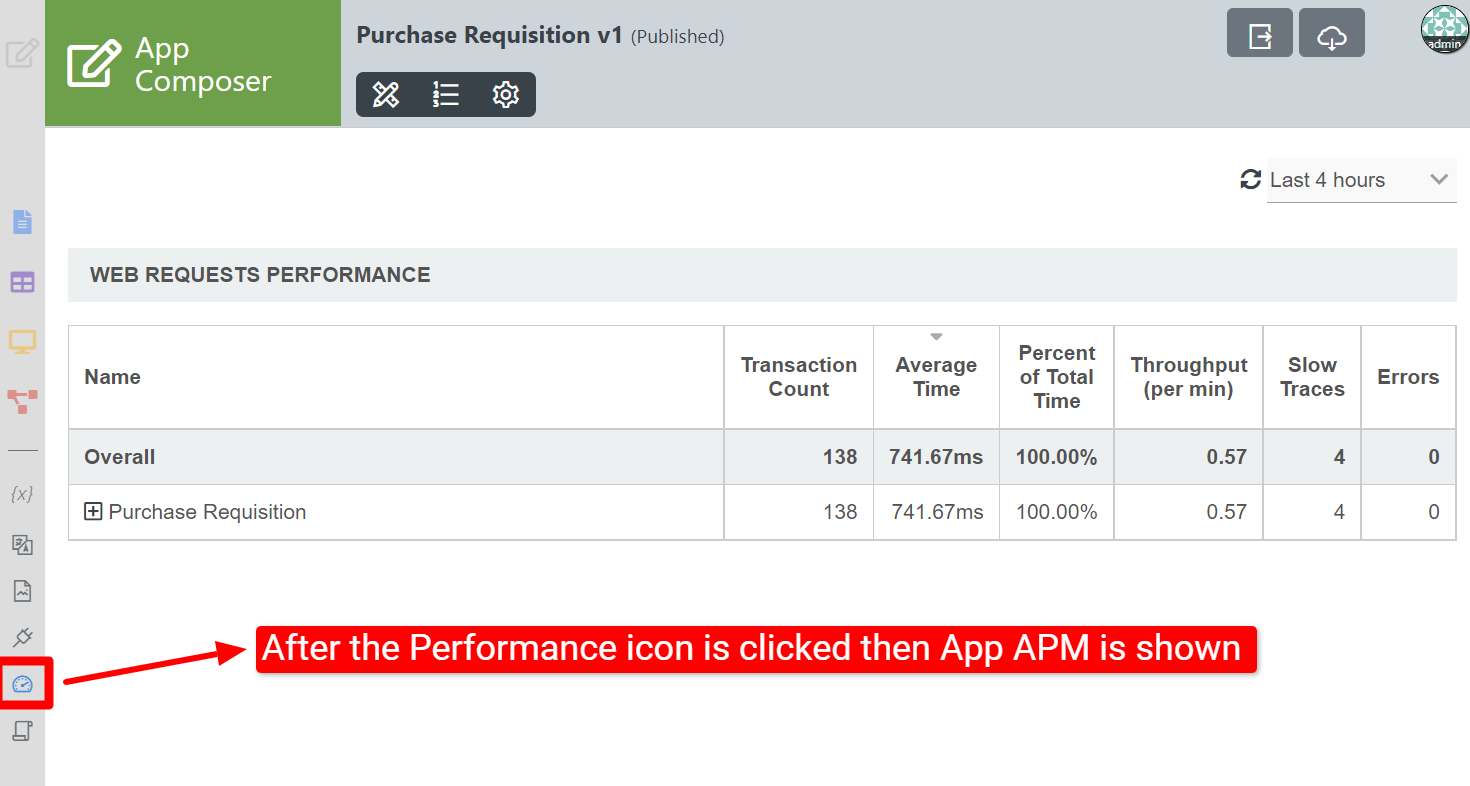The width and height of the screenshot is (1470, 786).
Task: Sort by Average Time column
Action: point(936,377)
